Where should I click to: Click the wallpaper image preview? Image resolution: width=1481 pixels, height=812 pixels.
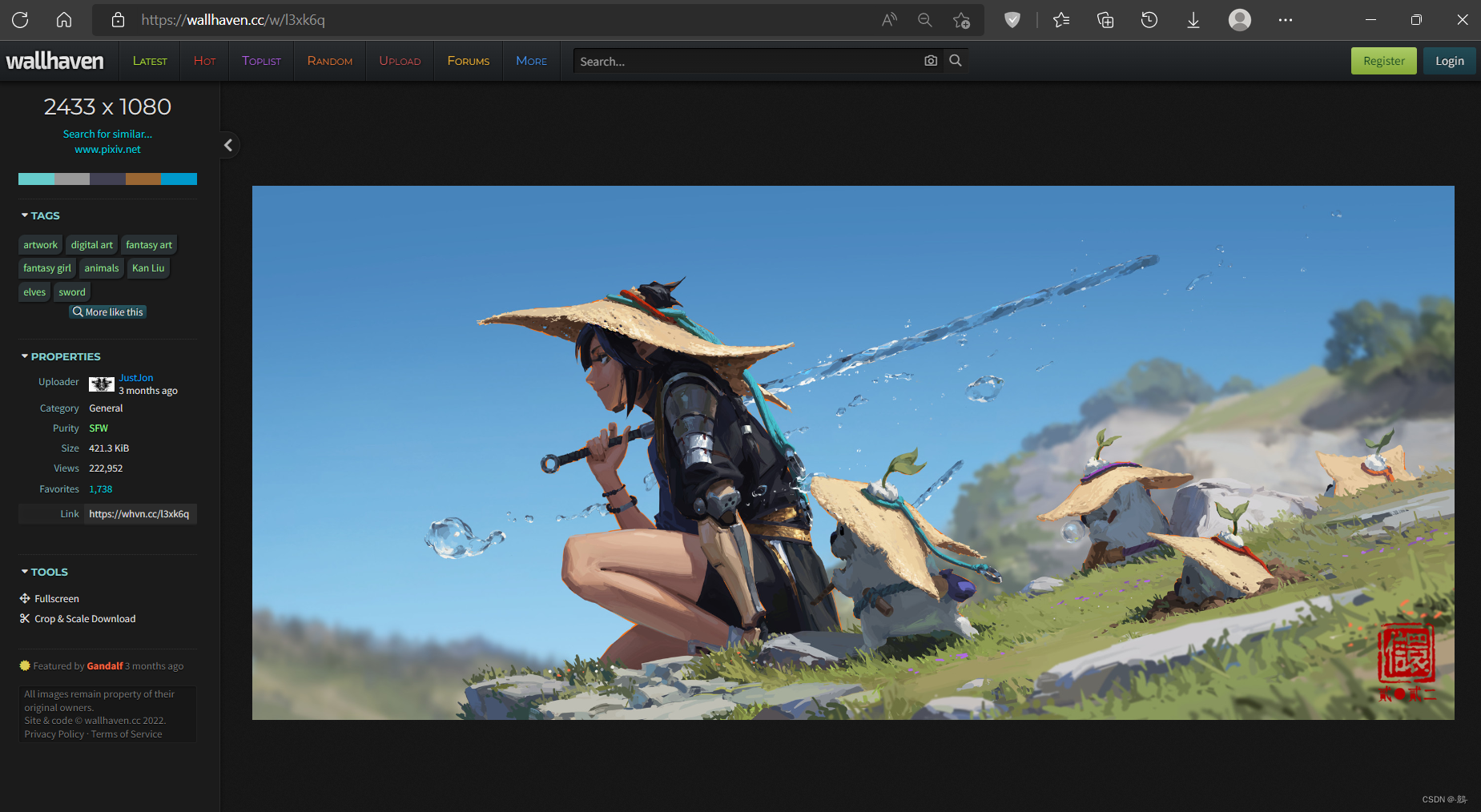pyautogui.click(x=853, y=452)
